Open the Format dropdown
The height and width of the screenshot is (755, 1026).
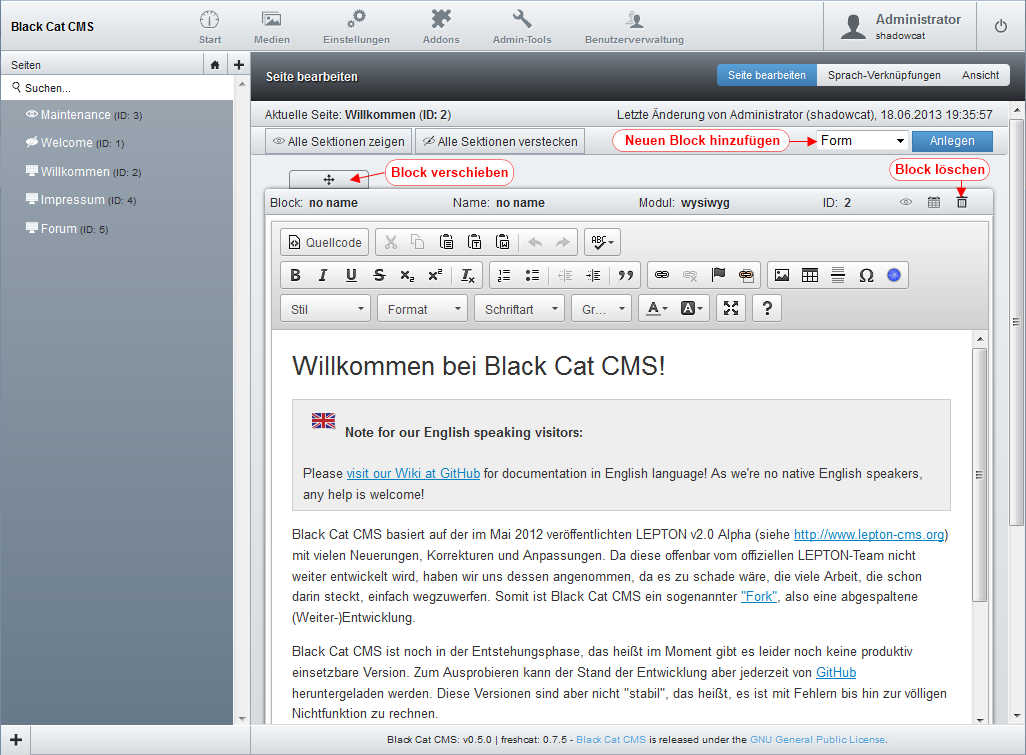coord(422,309)
